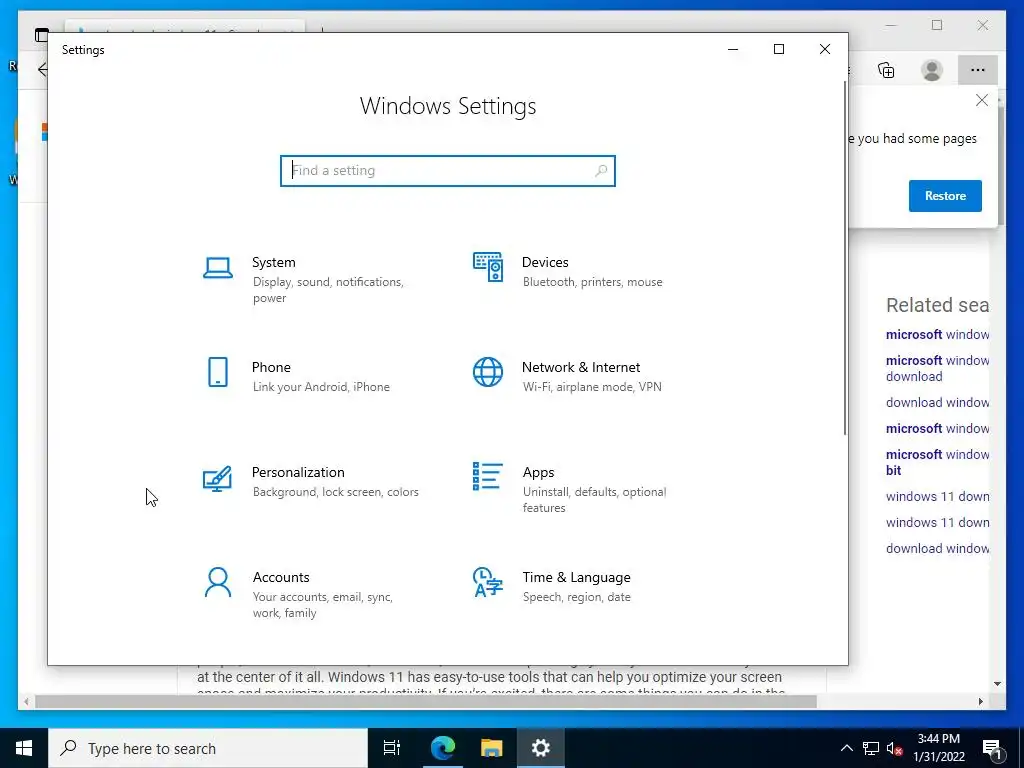Click 'Uninstall, defaults, optional features' description
The image size is (1024, 768).
pyautogui.click(x=594, y=500)
